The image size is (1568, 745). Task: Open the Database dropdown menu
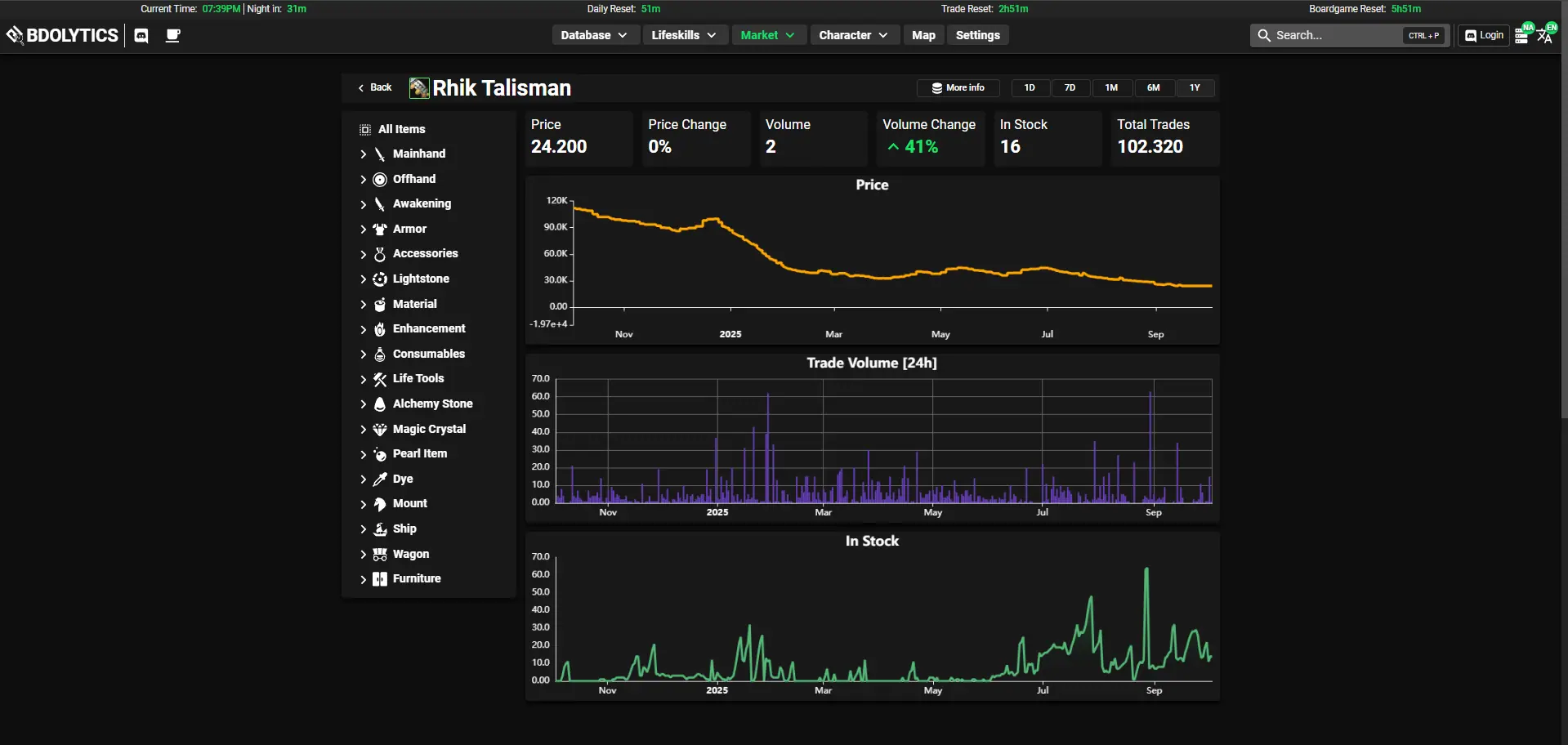point(595,35)
